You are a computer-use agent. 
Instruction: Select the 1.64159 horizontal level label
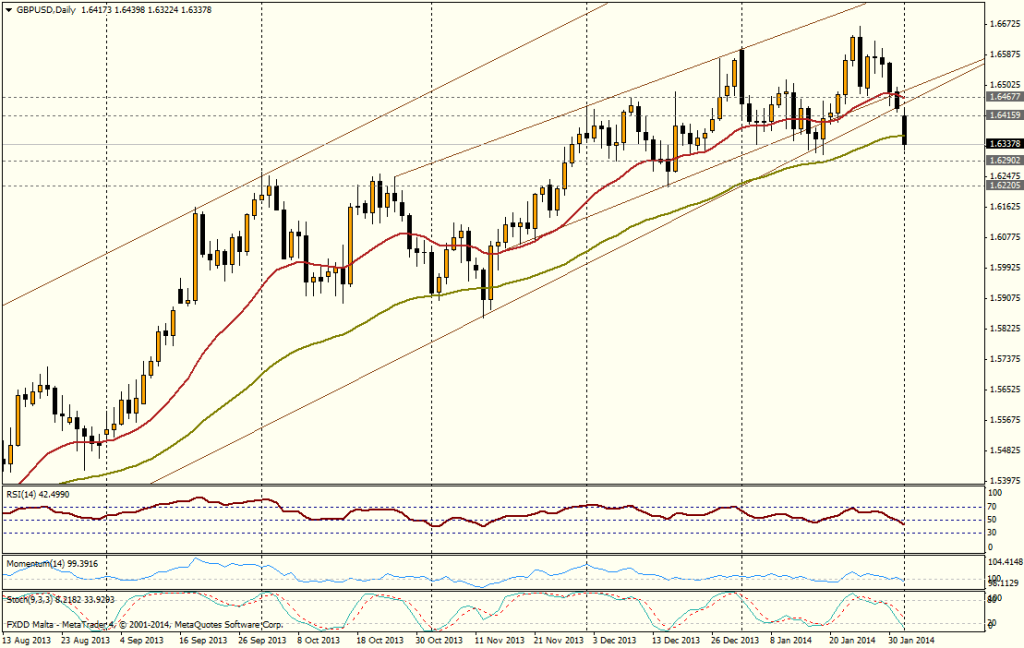coord(1002,116)
